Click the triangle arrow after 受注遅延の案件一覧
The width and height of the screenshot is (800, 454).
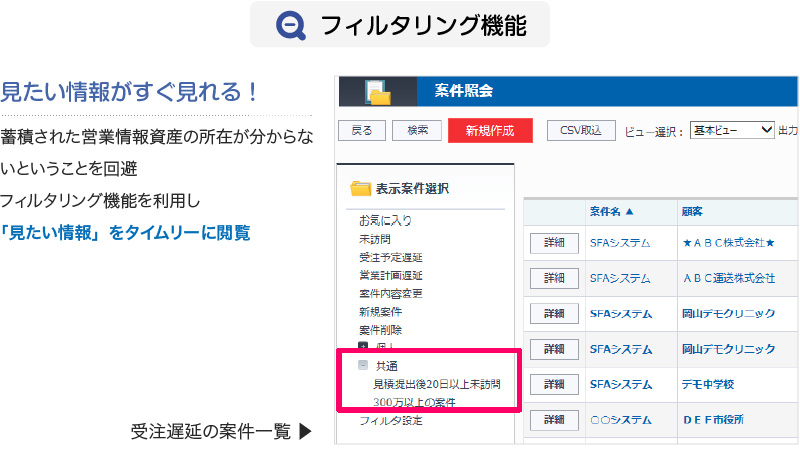(x=306, y=432)
